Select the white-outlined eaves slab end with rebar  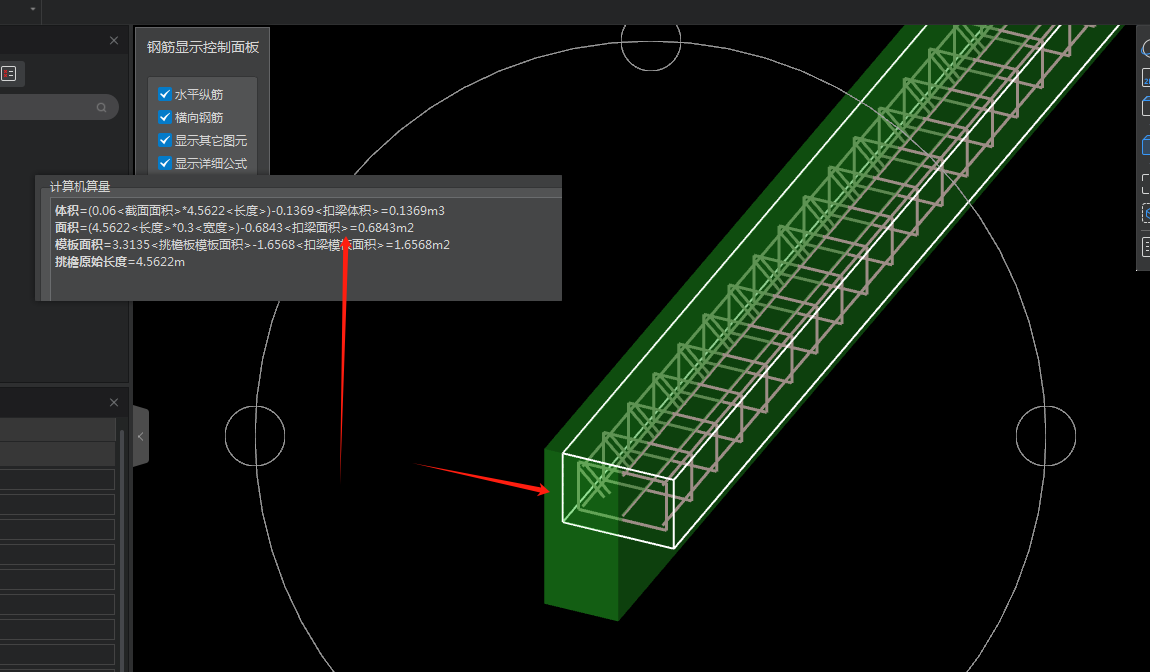pos(618,500)
